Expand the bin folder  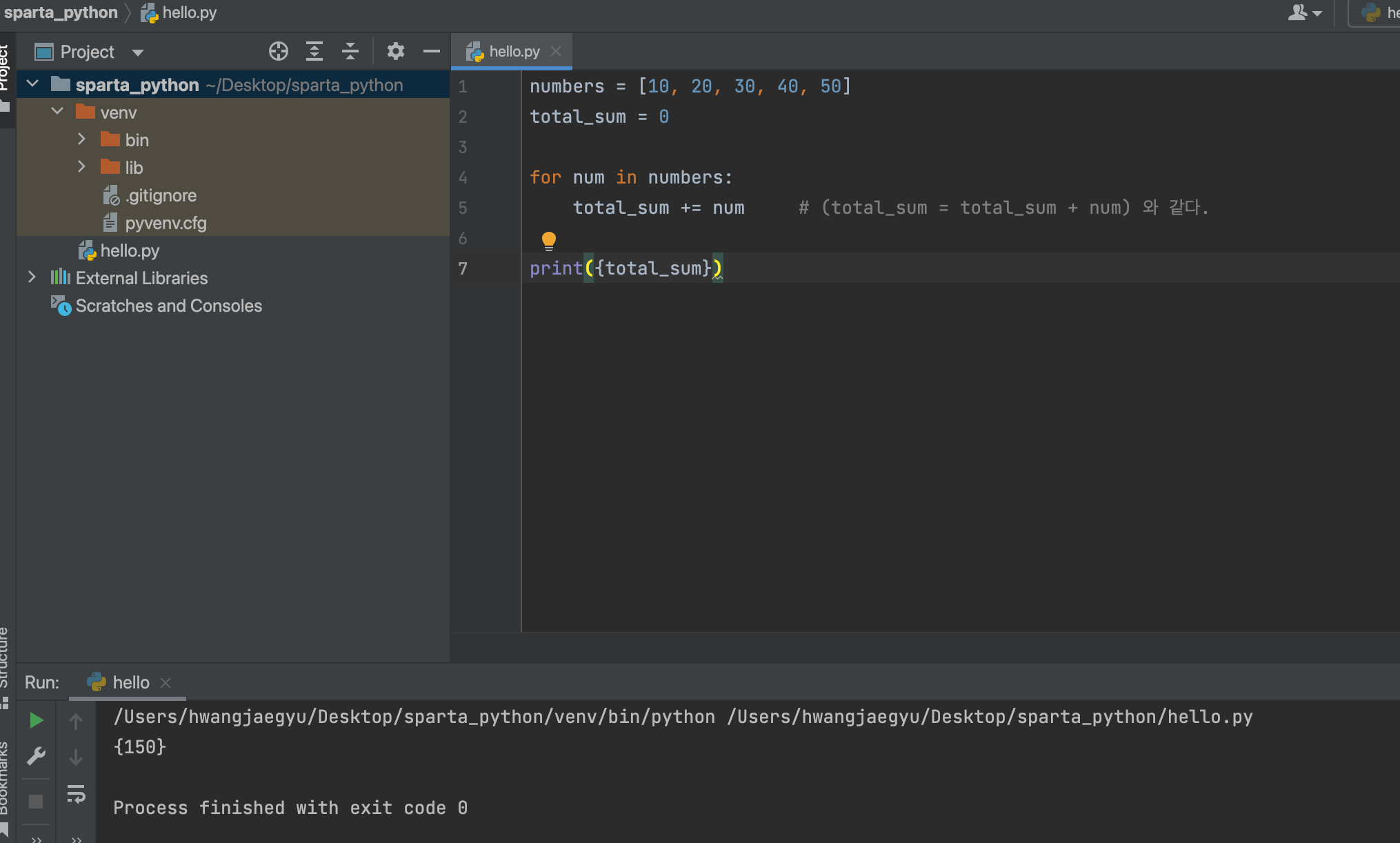[x=82, y=139]
